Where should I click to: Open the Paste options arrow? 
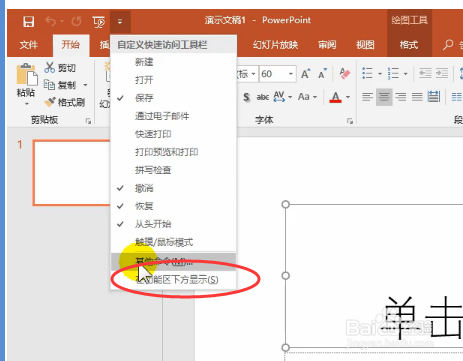tap(26, 104)
